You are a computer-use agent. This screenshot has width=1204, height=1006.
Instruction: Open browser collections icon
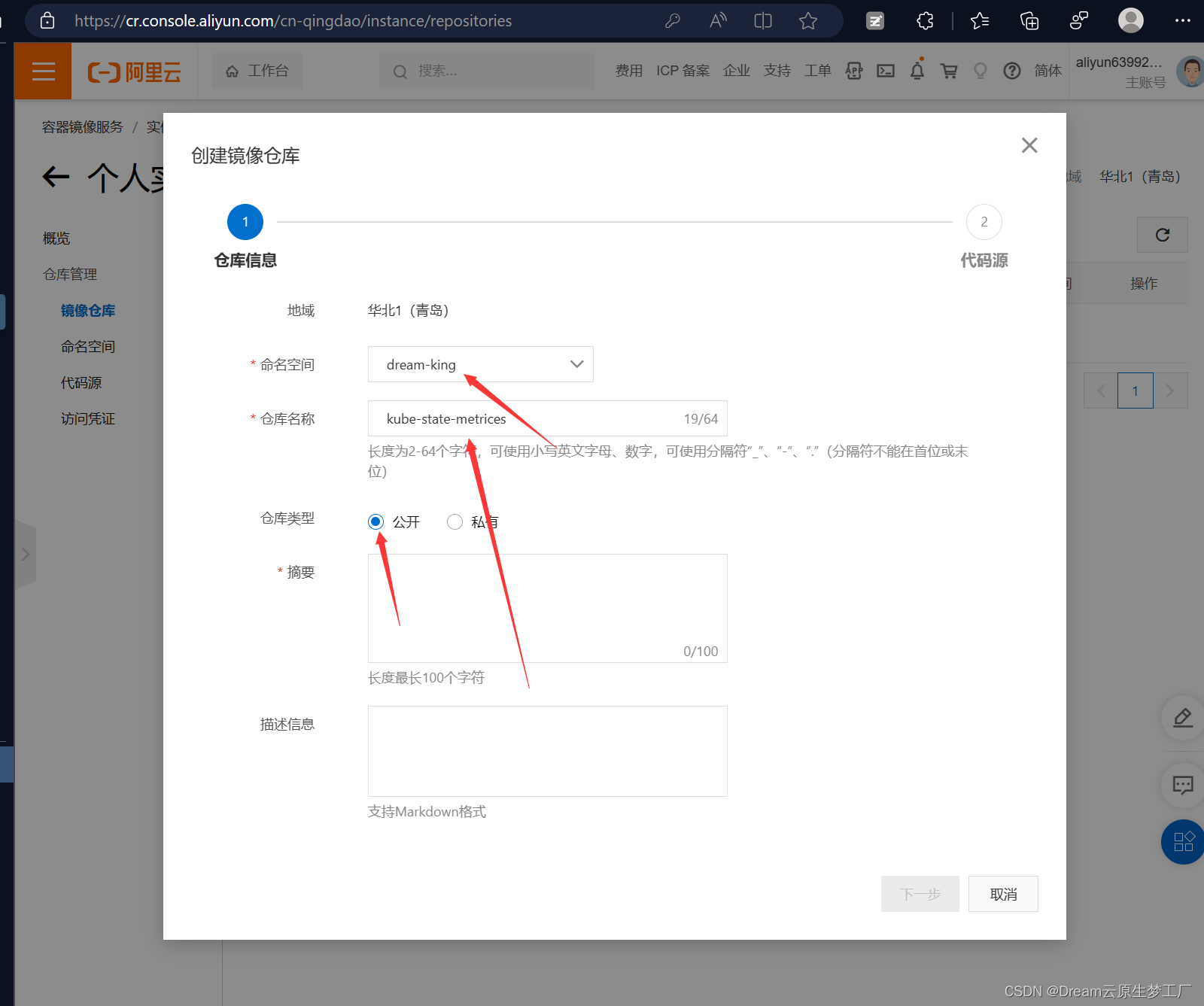pos(1029,21)
